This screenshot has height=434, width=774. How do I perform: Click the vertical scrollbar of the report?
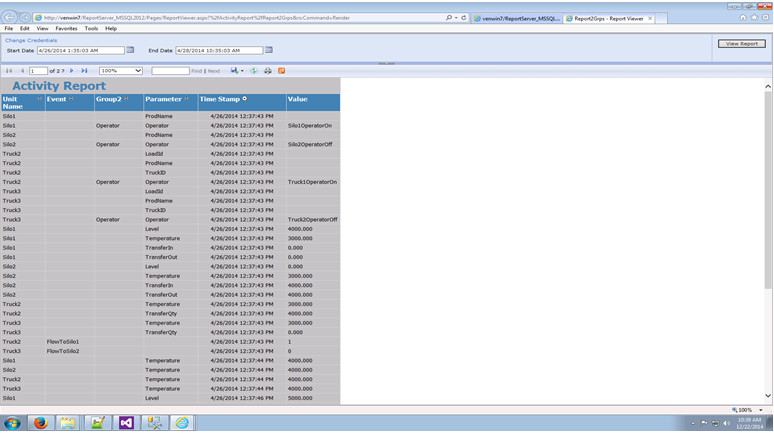(x=768, y=240)
